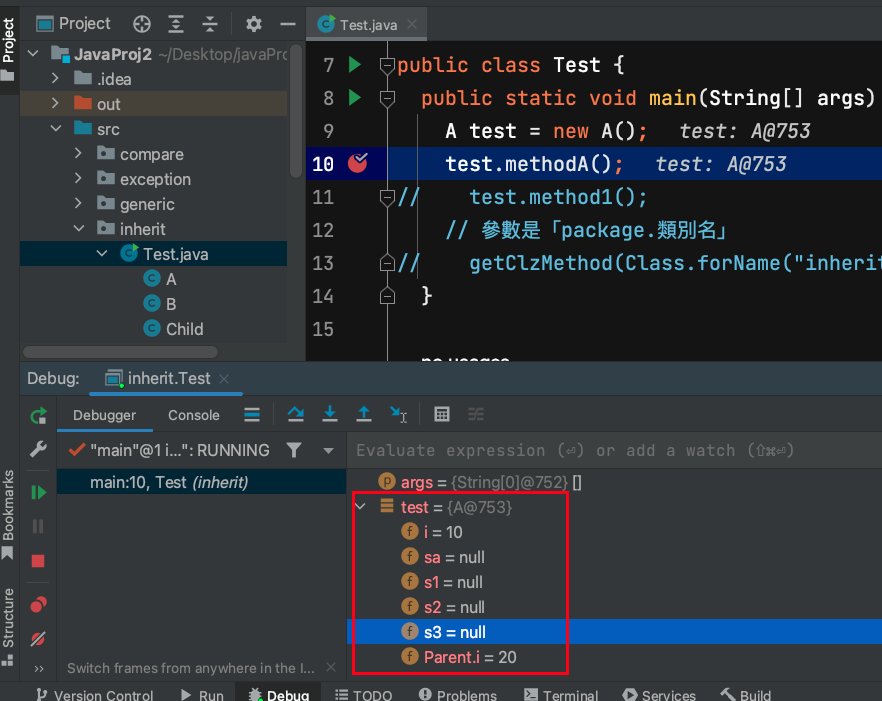
Task: Click Trace Current Stream Chain icon
Action: [x=476, y=415]
